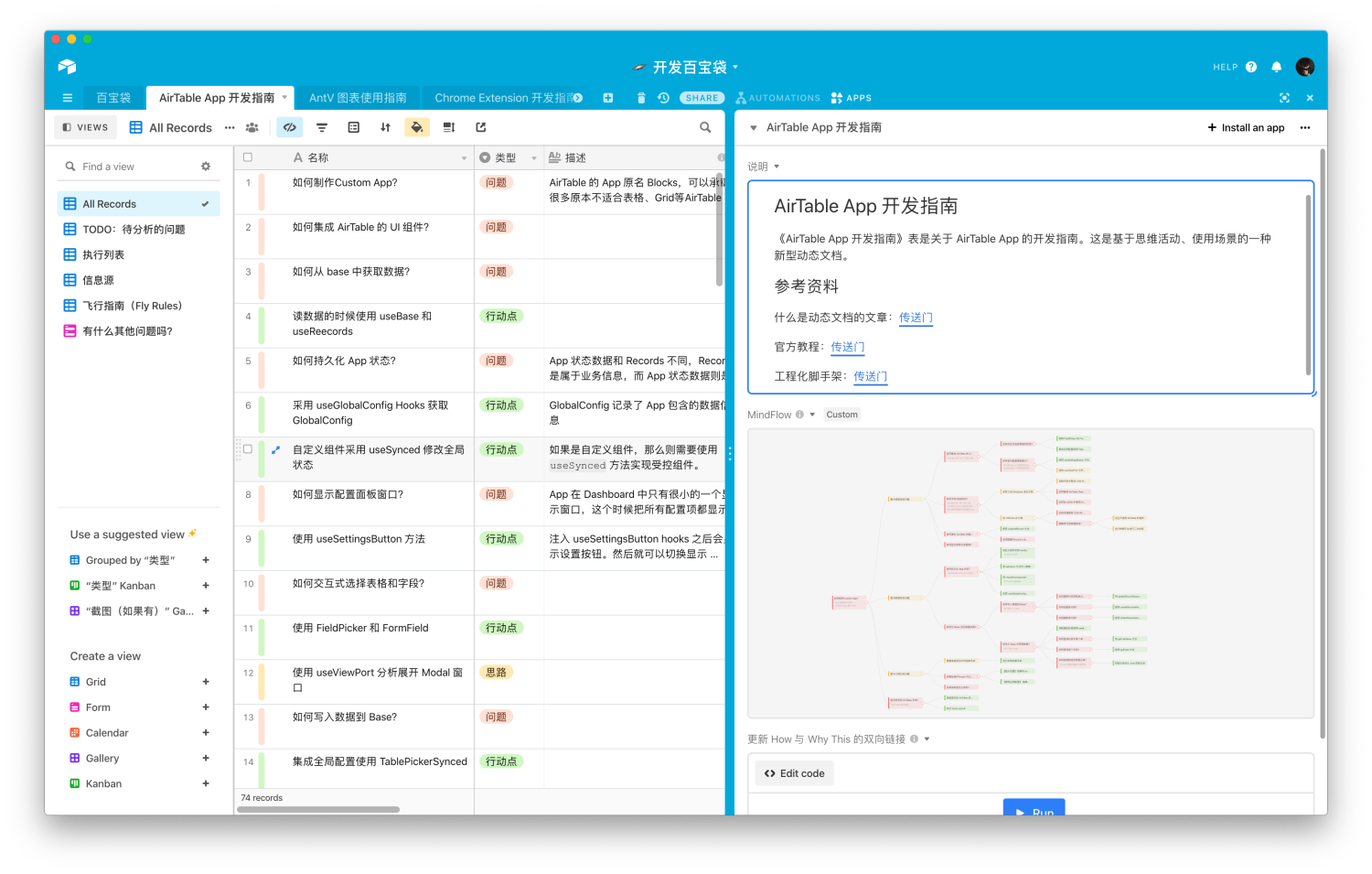Screen dimensions: 1372x874
Task: Click the paint bucket row color icon
Action: tap(417, 127)
